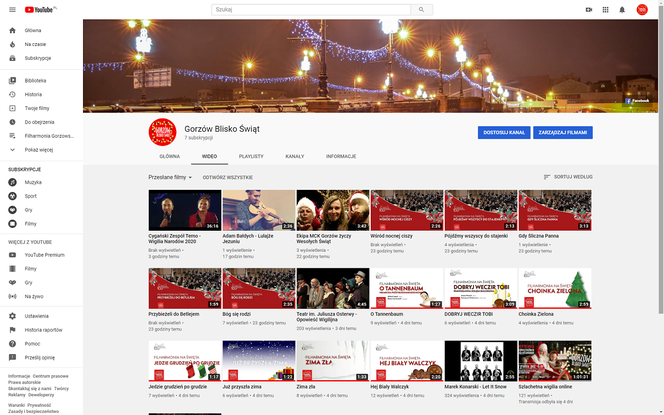Image resolution: width=664 pixels, height=415 pixels.
Task: Click the YouTube logo
Action: [x=41, y=9]
